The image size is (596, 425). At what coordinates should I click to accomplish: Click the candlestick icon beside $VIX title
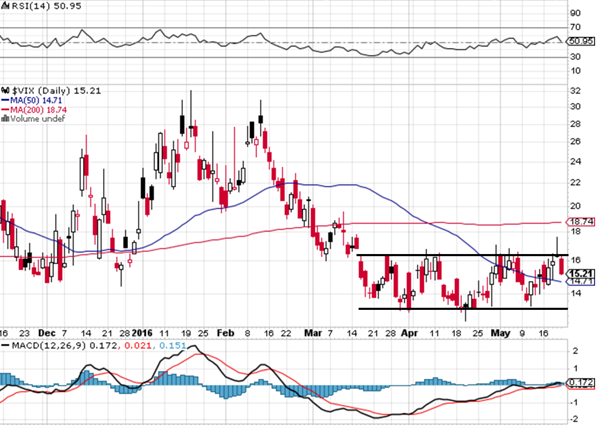[5, 91]
